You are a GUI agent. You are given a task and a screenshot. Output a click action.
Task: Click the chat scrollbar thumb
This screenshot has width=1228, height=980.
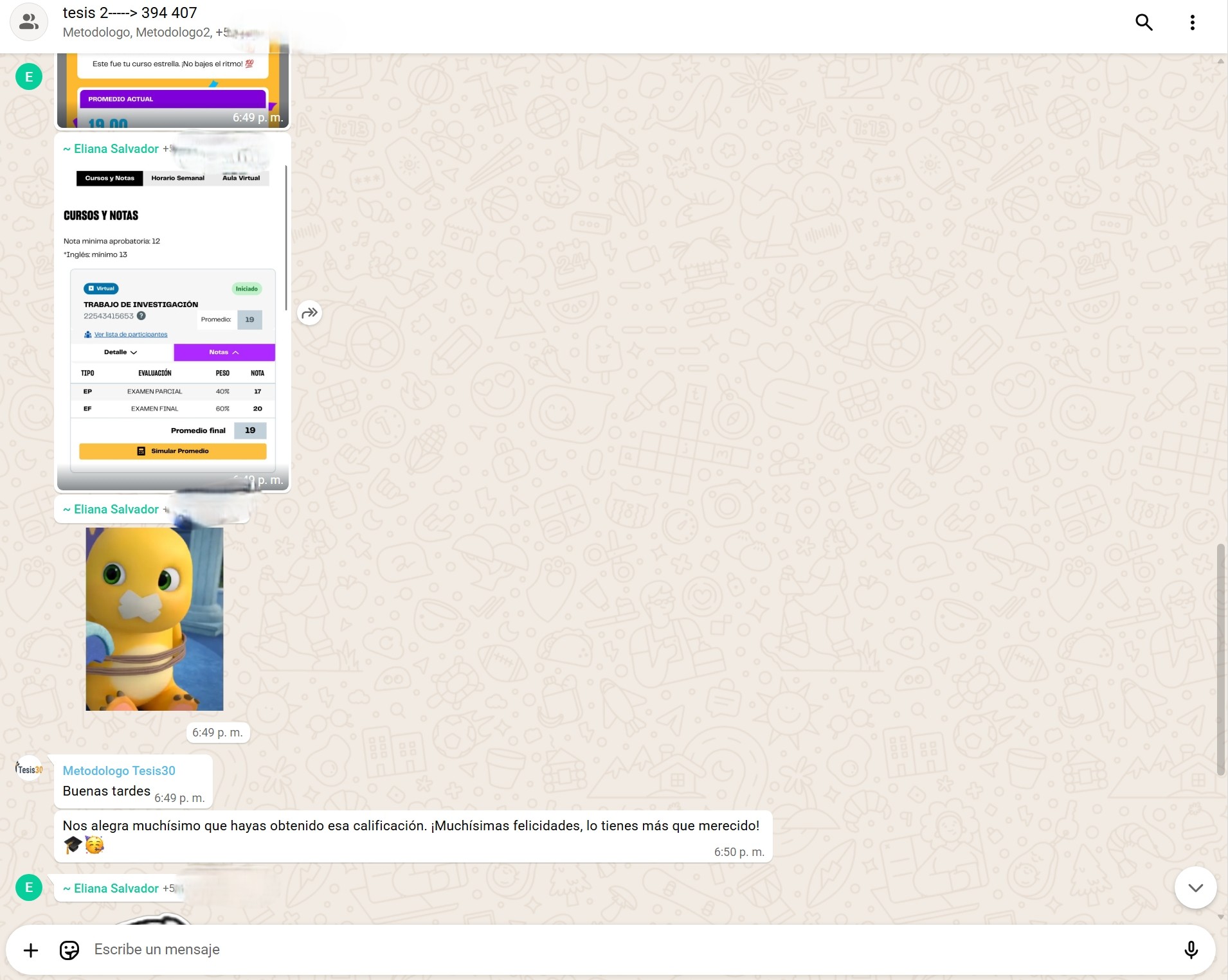[x=1220, y=659]
